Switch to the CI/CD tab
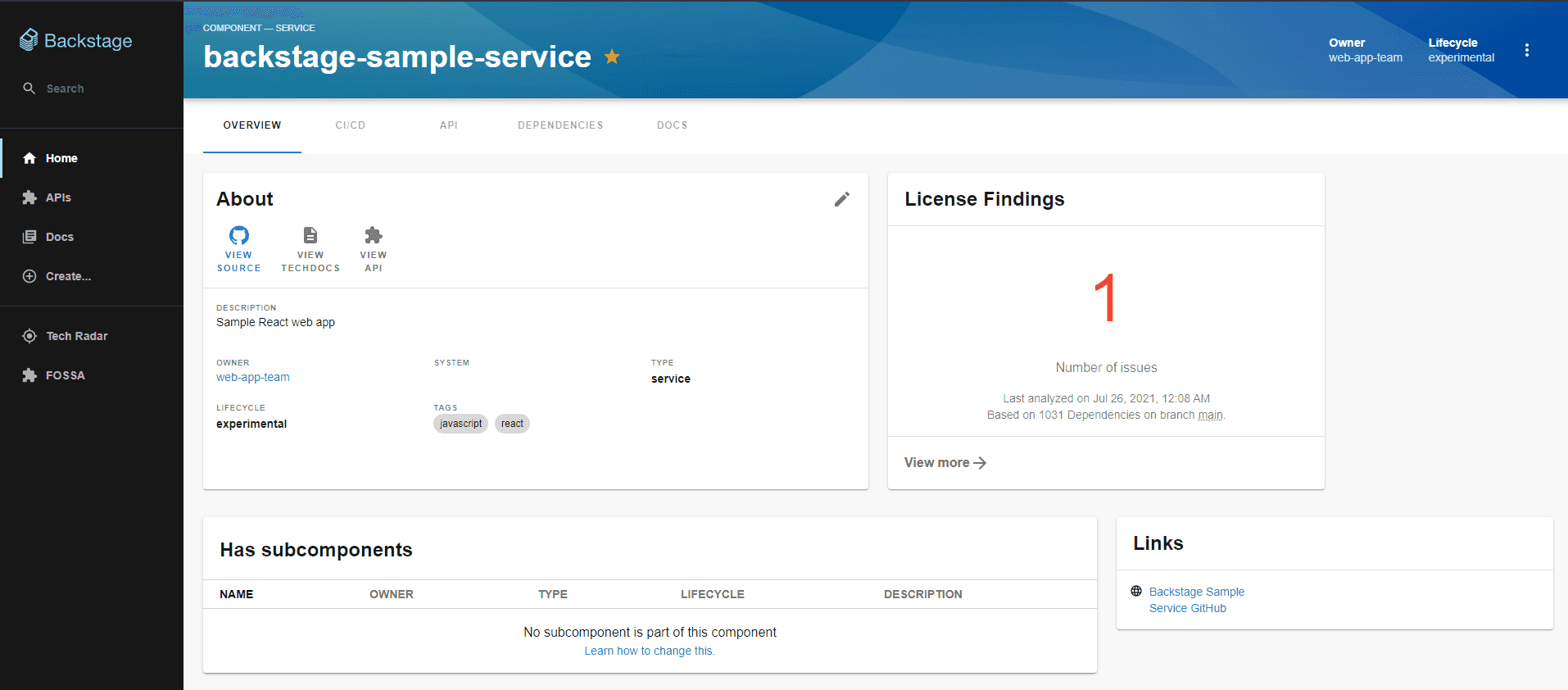1568x690 pixels. click(x=351, y=125)
